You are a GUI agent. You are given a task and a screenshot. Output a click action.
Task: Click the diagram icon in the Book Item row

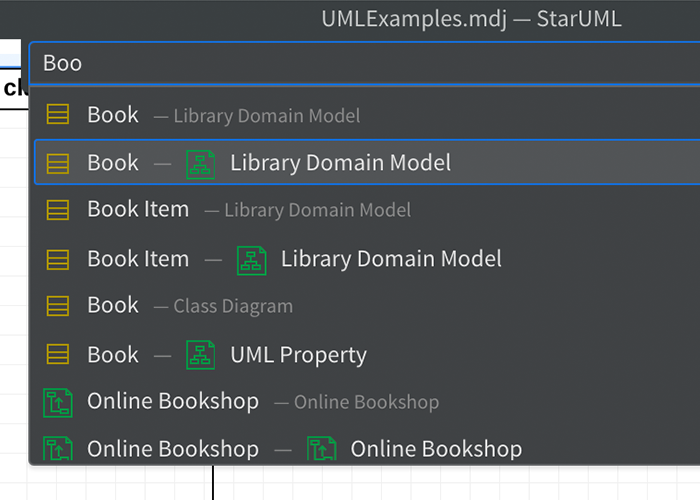point(251,260)
